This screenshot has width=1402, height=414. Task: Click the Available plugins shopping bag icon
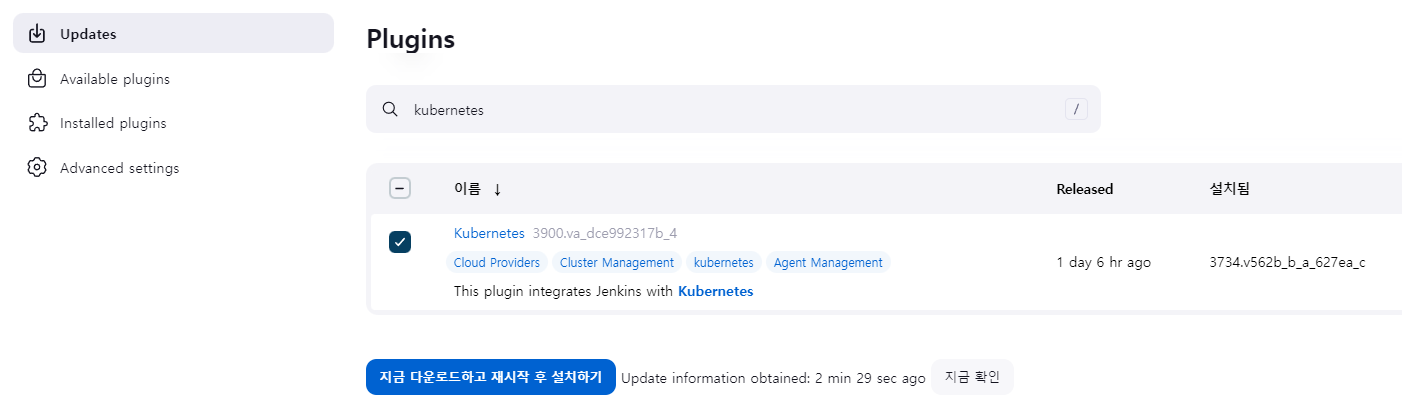click(37, 79)
